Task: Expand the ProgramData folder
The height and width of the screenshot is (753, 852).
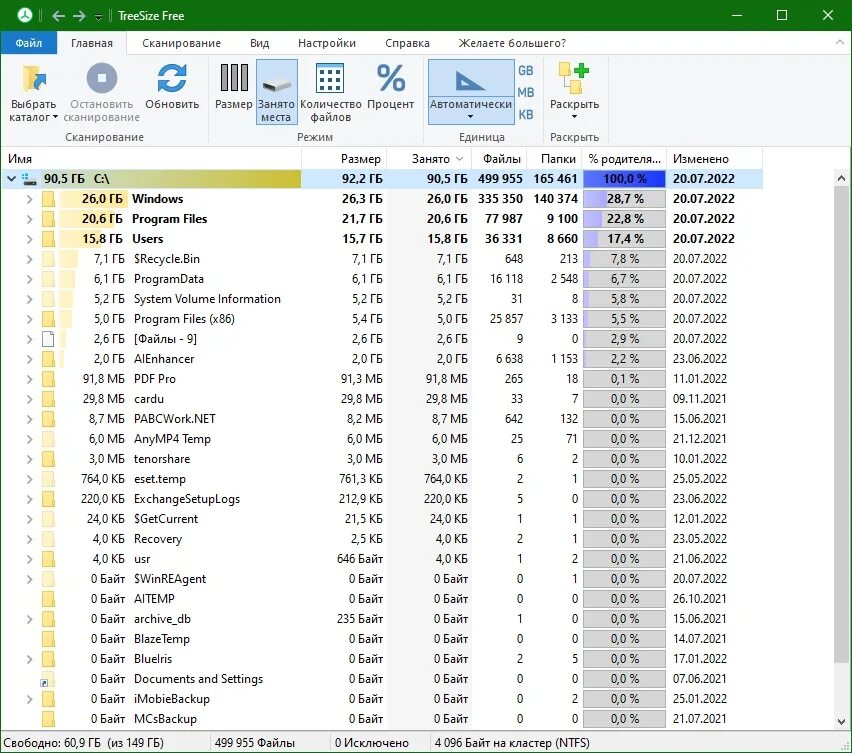Action: pos(29,279)
